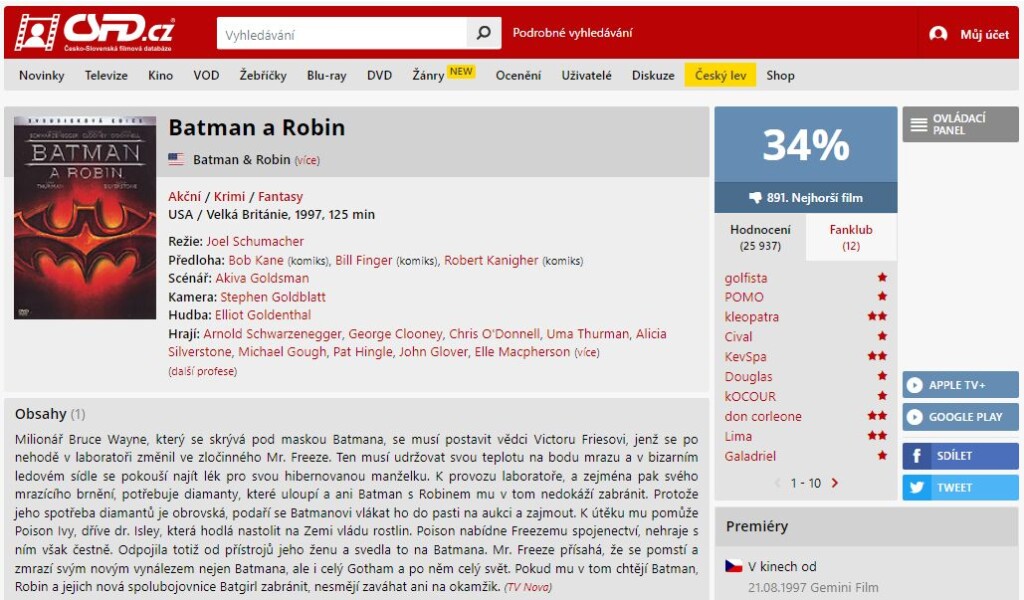Image resolution: width=1024 pixels, height=600 pixels.
Task: Open Můj účet account link
Action: pos(984,35)
